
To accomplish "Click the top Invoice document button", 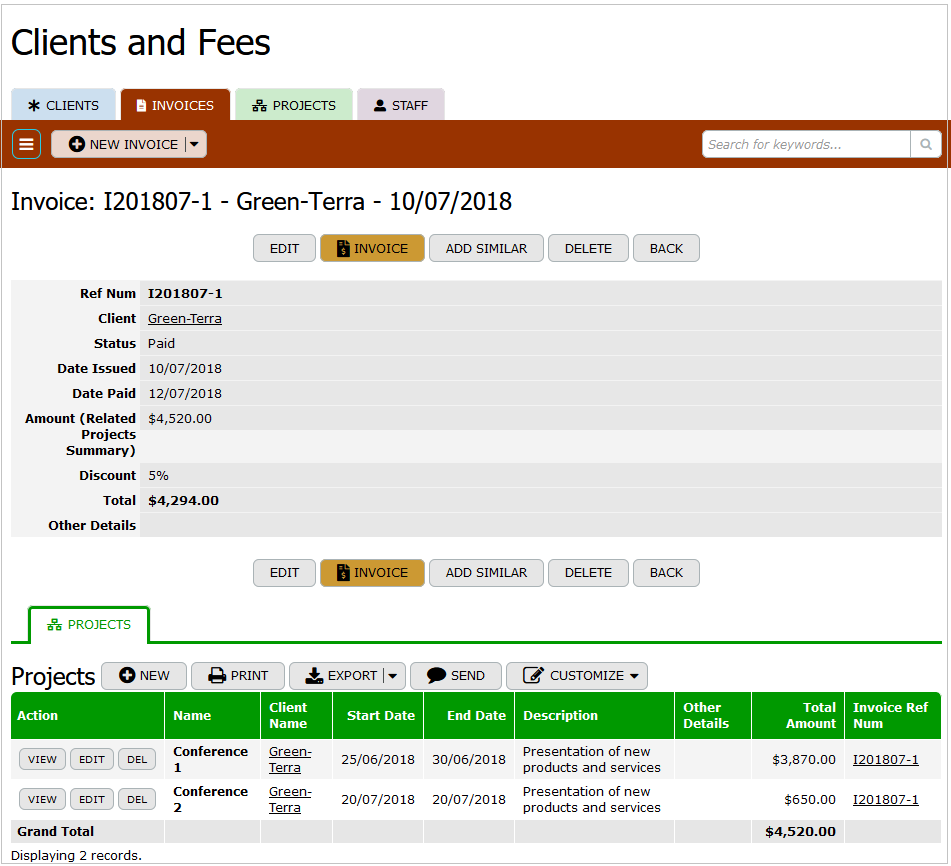I will [372, 248].
